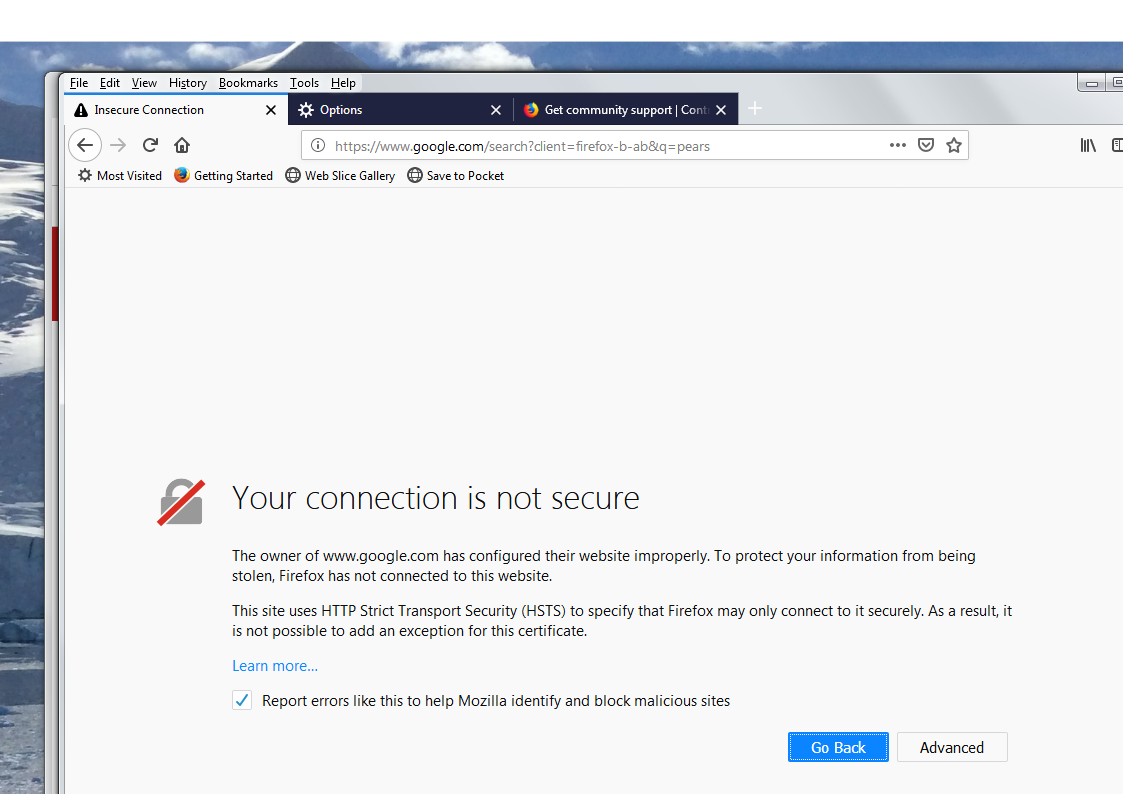Save the page to Pocket
Screen dimensions: 1123x794
pyautogui.click(x=926, y=145)
